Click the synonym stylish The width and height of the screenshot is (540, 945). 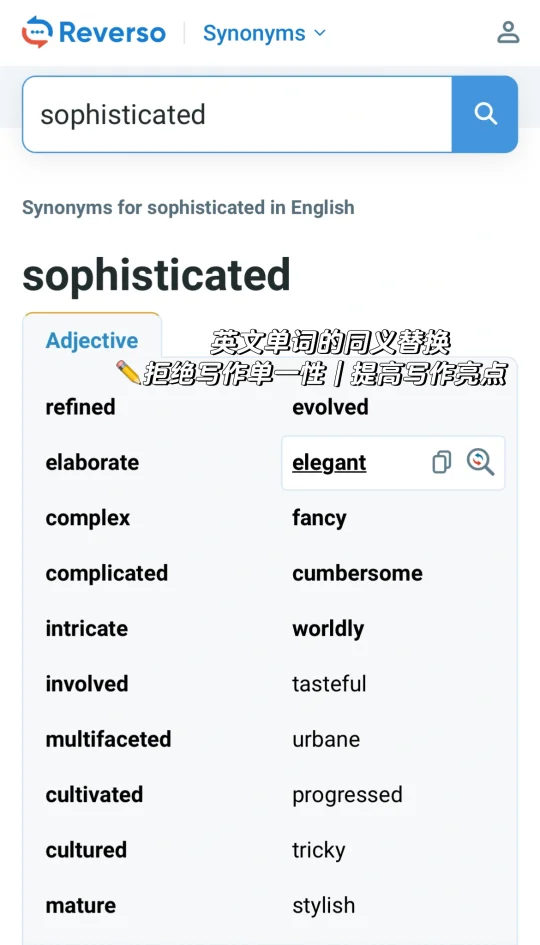click(324, 906)
